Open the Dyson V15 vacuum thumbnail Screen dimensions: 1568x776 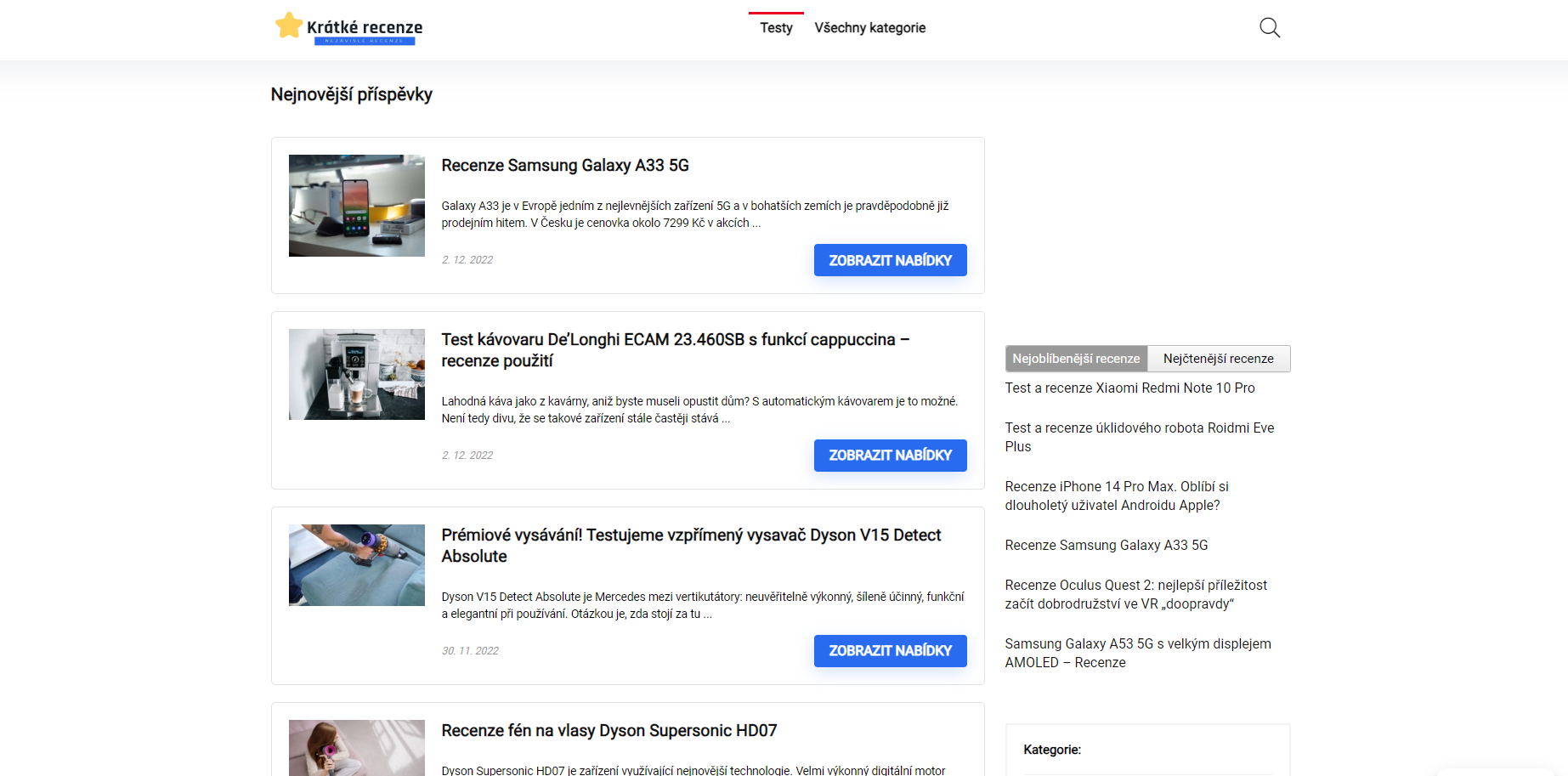(x=357, y=565)
